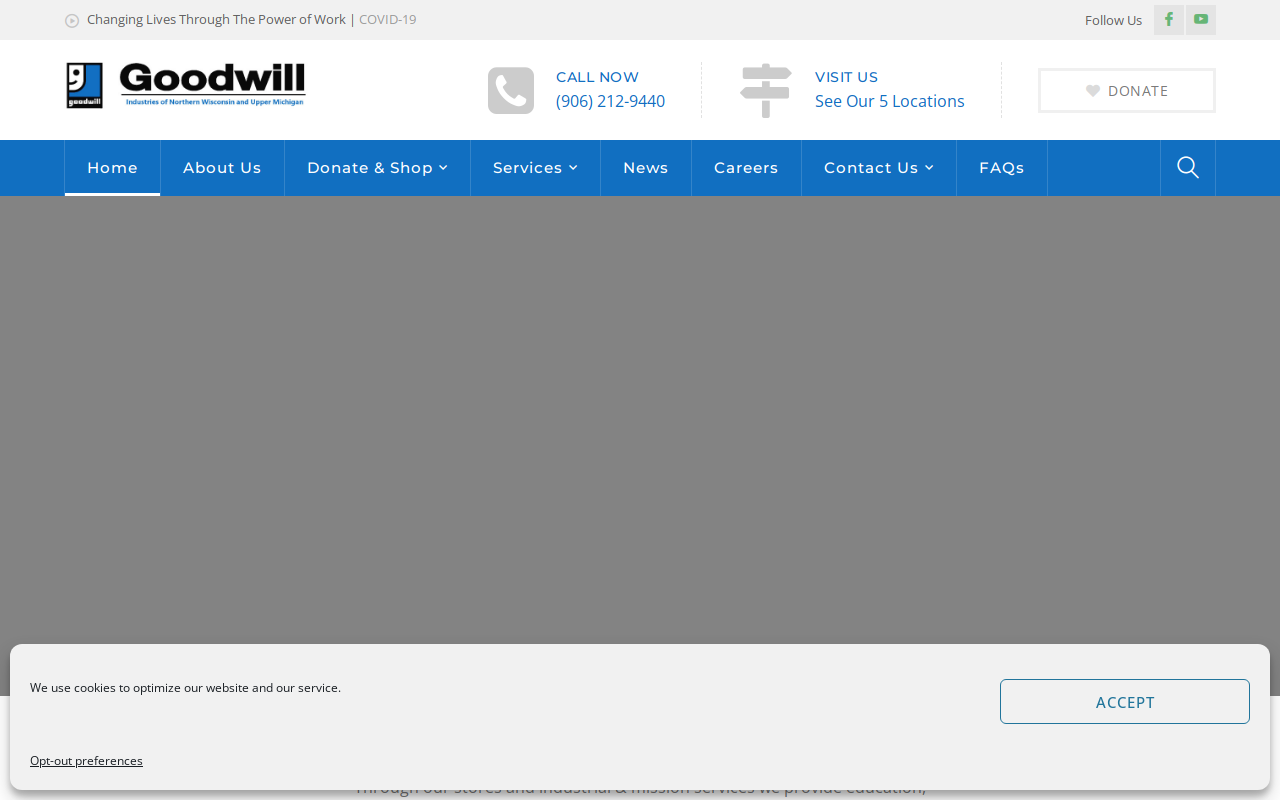Click the cookie message text

(x=185, y=688)
